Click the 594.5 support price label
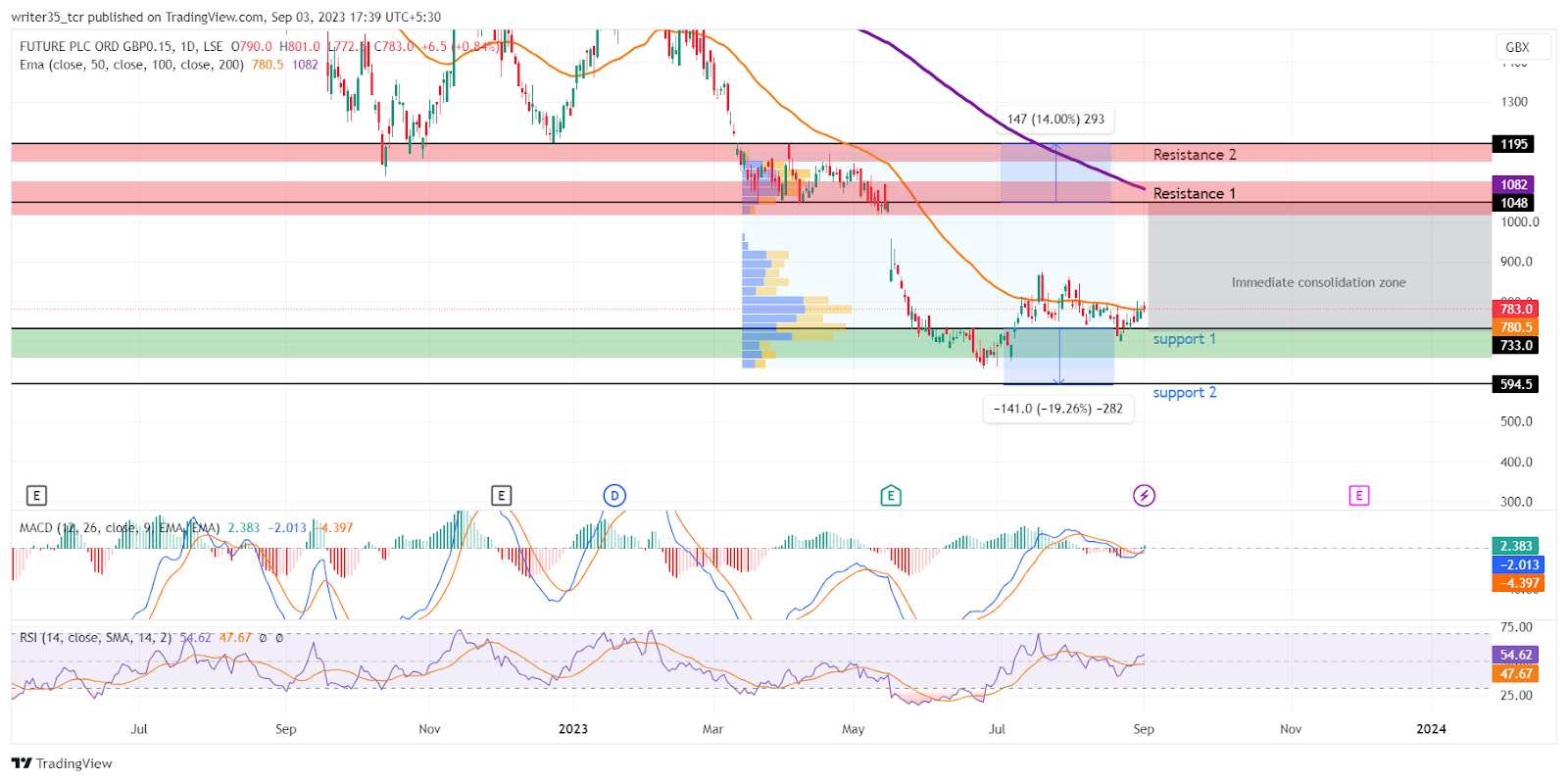The height and width of the screenshot is (782, 1568). pyautogui.click(x=1515, y=384)
